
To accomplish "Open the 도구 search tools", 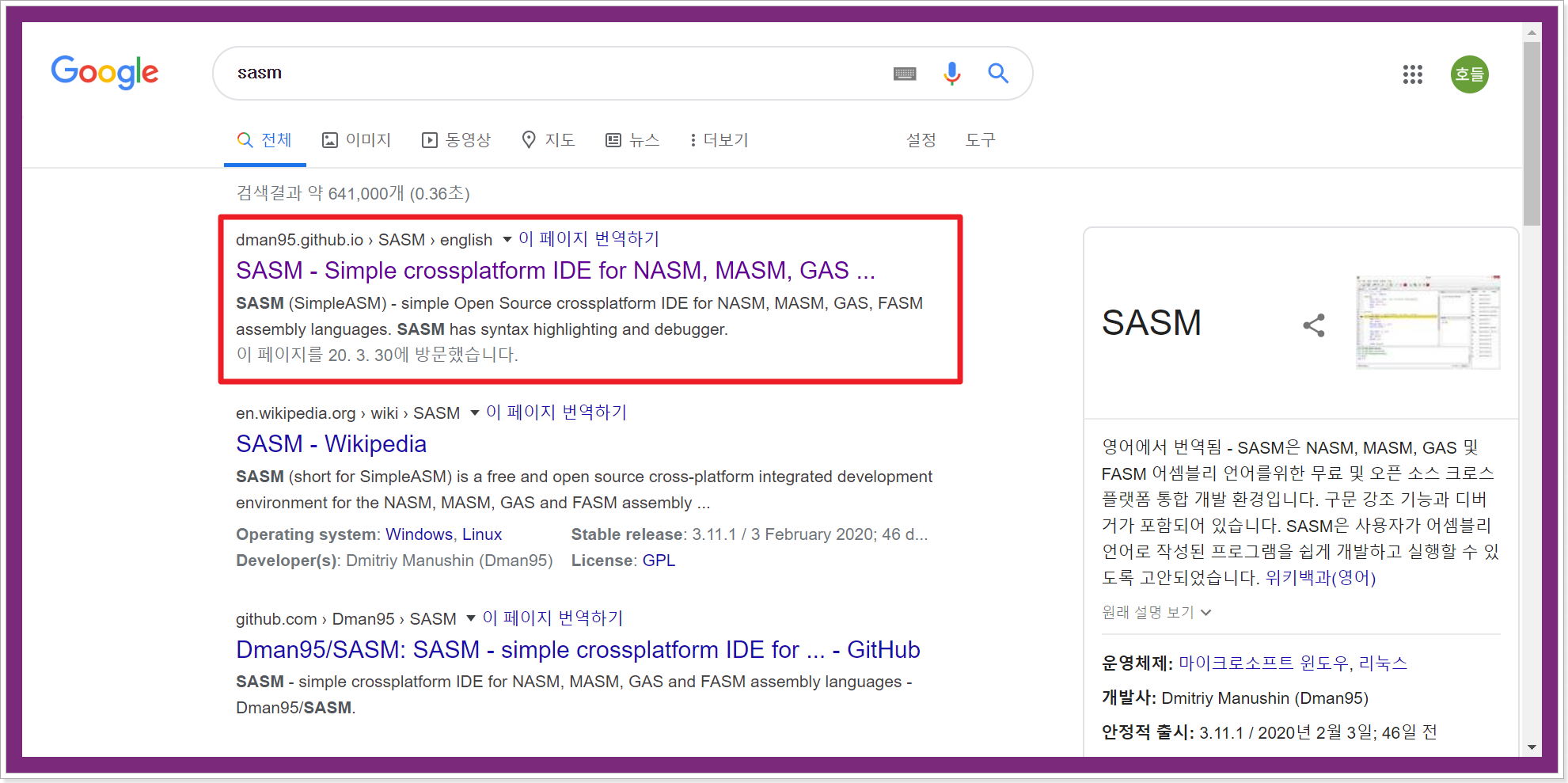I will pos(980,140).
